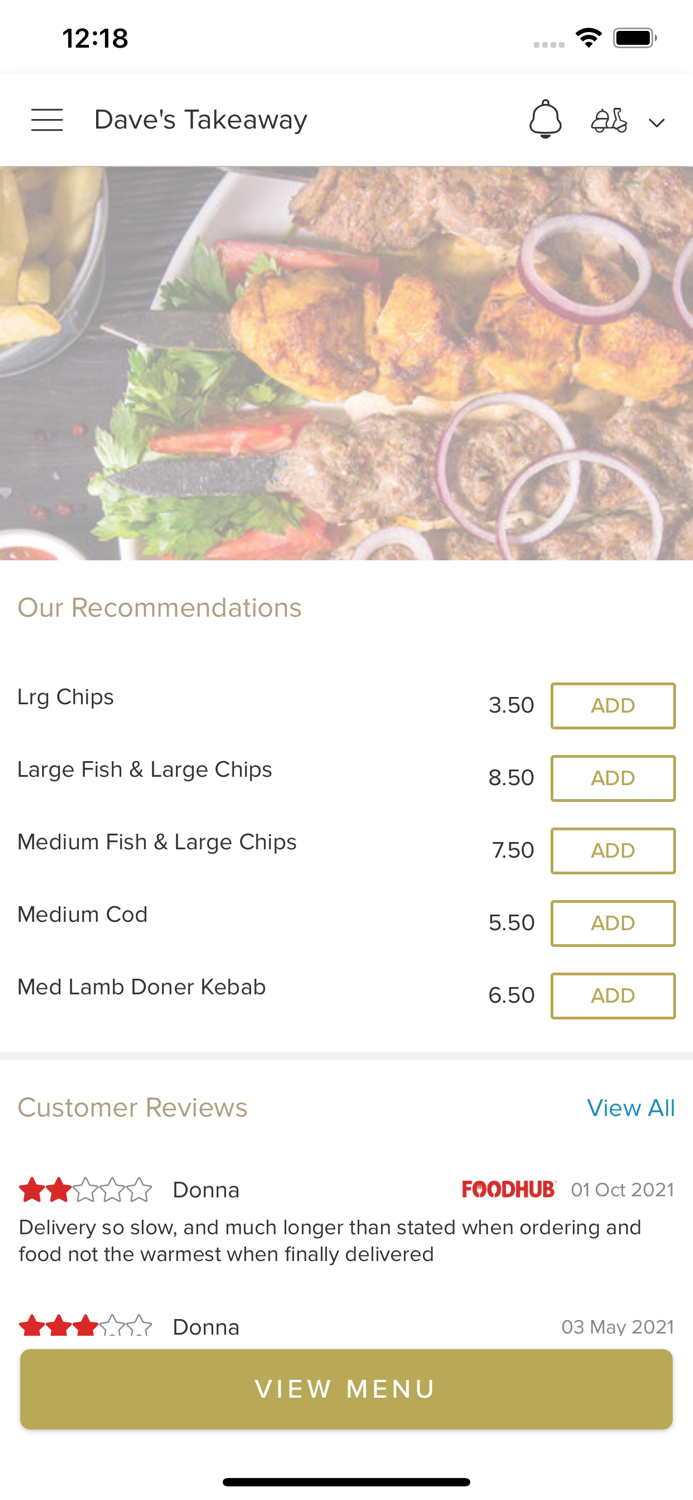Add Large Fish & Large Chips

[613, 778]
